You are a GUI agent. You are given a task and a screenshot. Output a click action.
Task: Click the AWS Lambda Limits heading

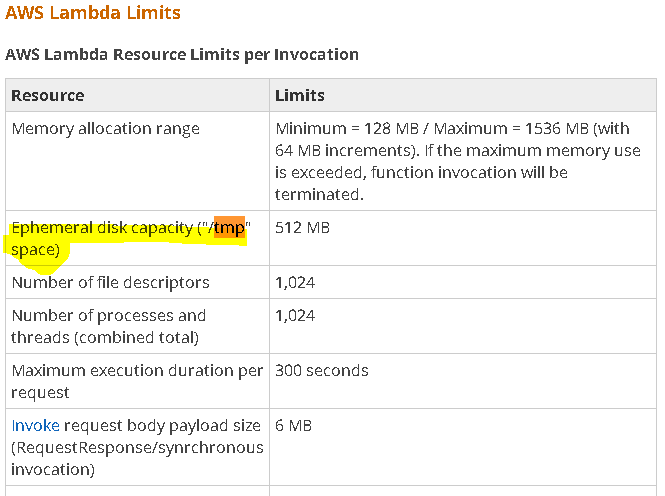(x=93, y=14)
